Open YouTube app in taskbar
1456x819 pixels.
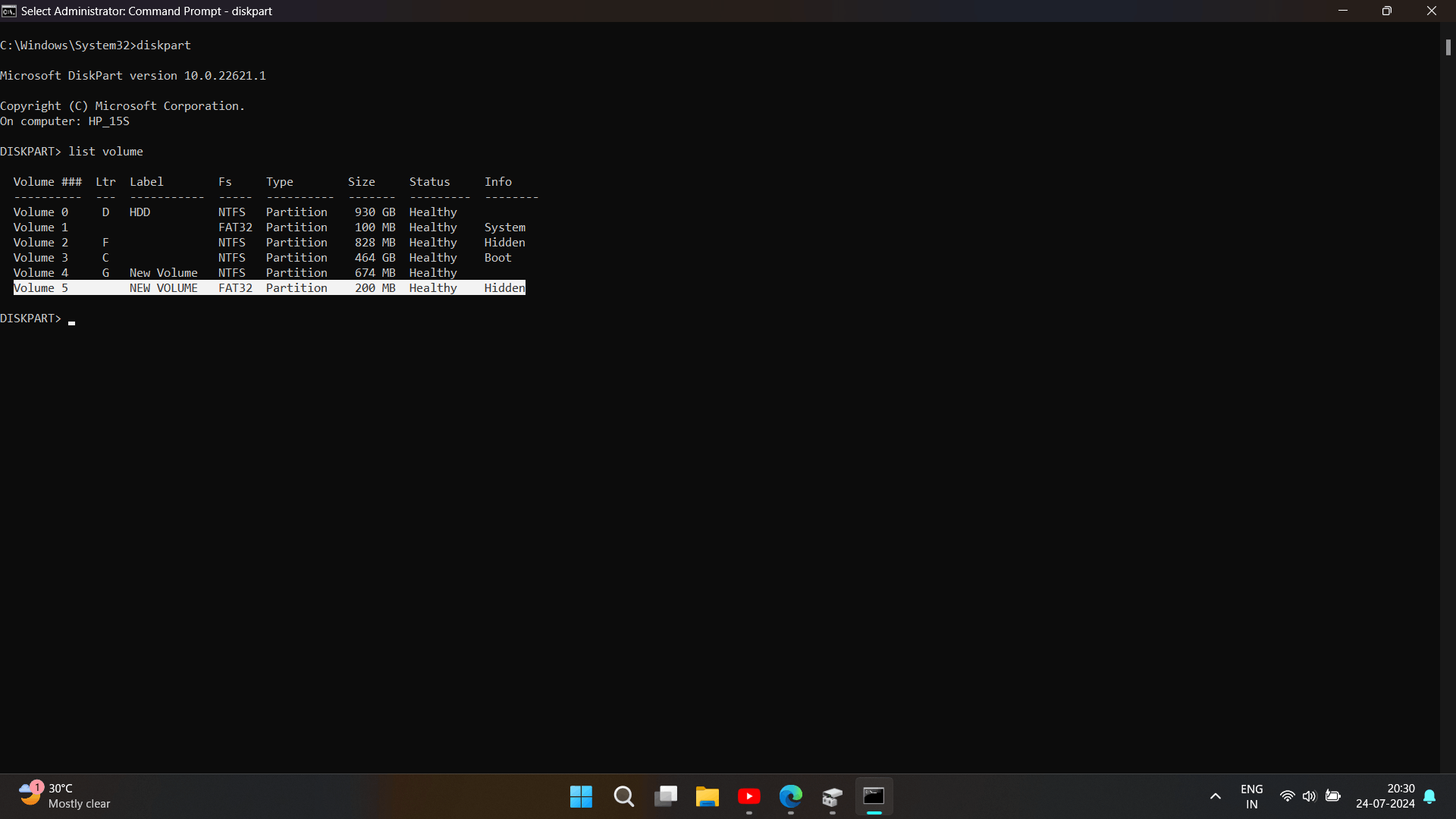point(749,796)
